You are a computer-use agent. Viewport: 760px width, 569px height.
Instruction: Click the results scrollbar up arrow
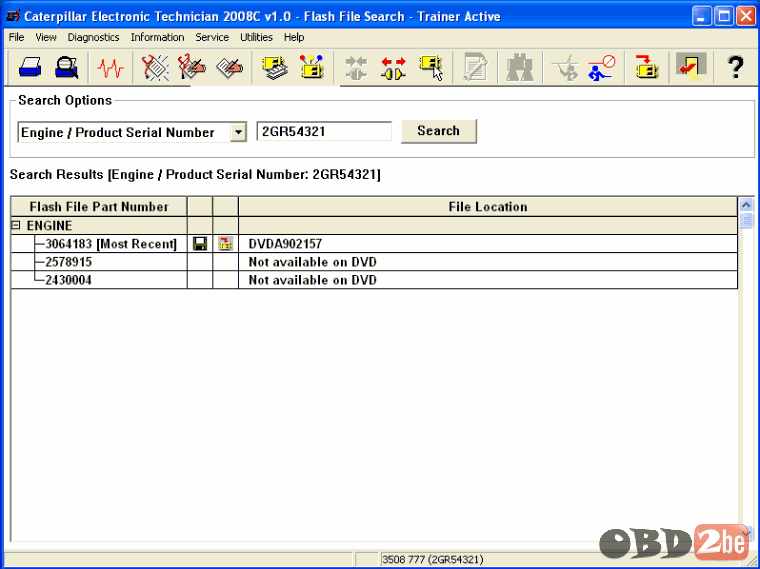pyautogui.click(x=746, y=205)
